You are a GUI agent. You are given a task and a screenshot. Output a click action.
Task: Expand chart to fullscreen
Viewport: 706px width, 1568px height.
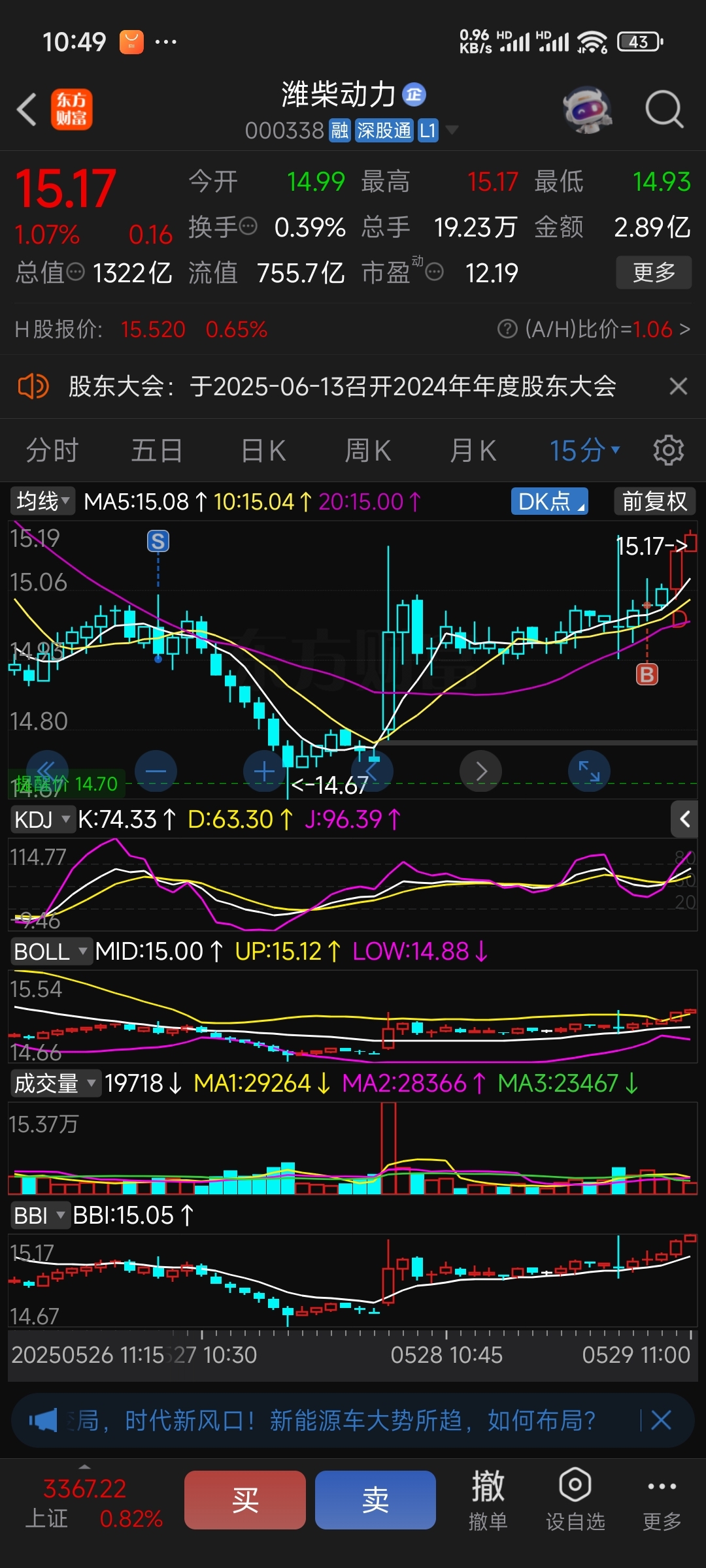click(590, 772)
